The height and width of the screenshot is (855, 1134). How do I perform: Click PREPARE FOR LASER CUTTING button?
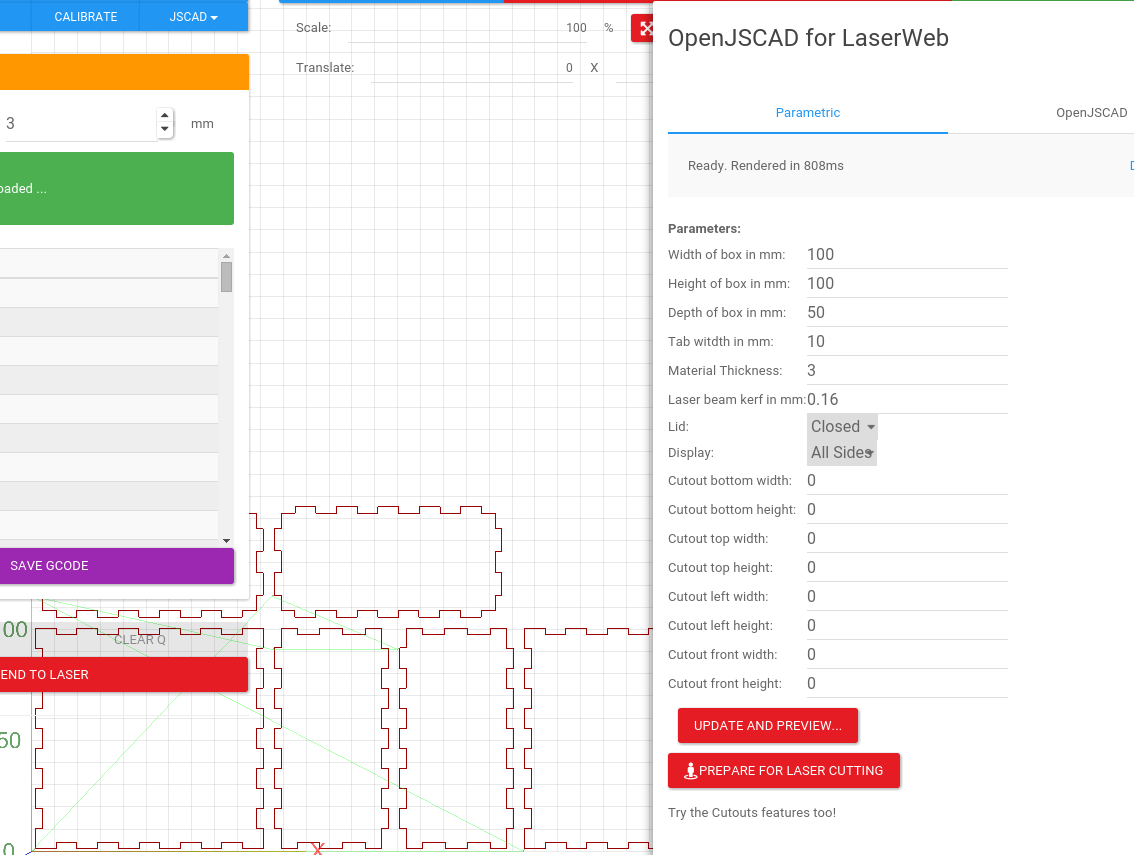coord(784,771)
